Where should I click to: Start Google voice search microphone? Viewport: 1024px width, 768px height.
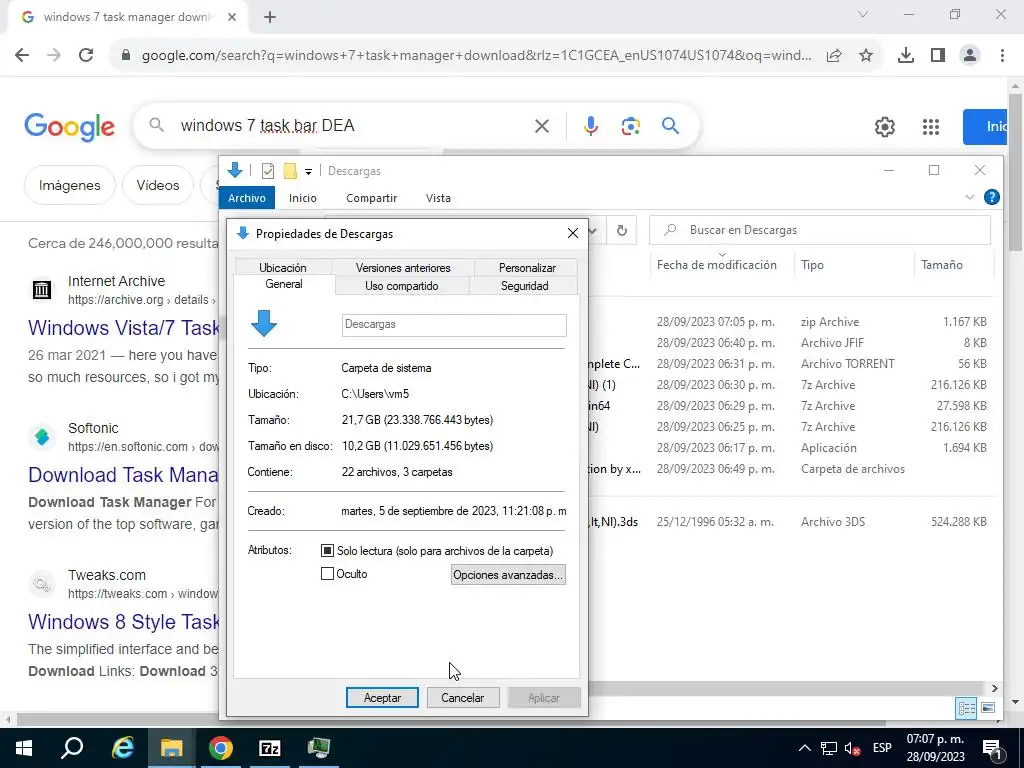point(590,126)
